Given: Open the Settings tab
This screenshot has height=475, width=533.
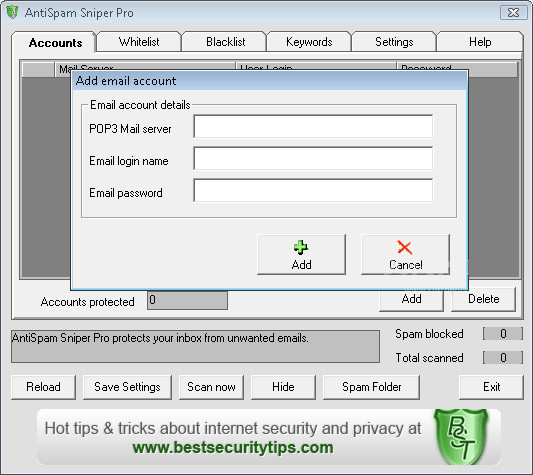Looking at the screenshot, I should pos(394,42).
